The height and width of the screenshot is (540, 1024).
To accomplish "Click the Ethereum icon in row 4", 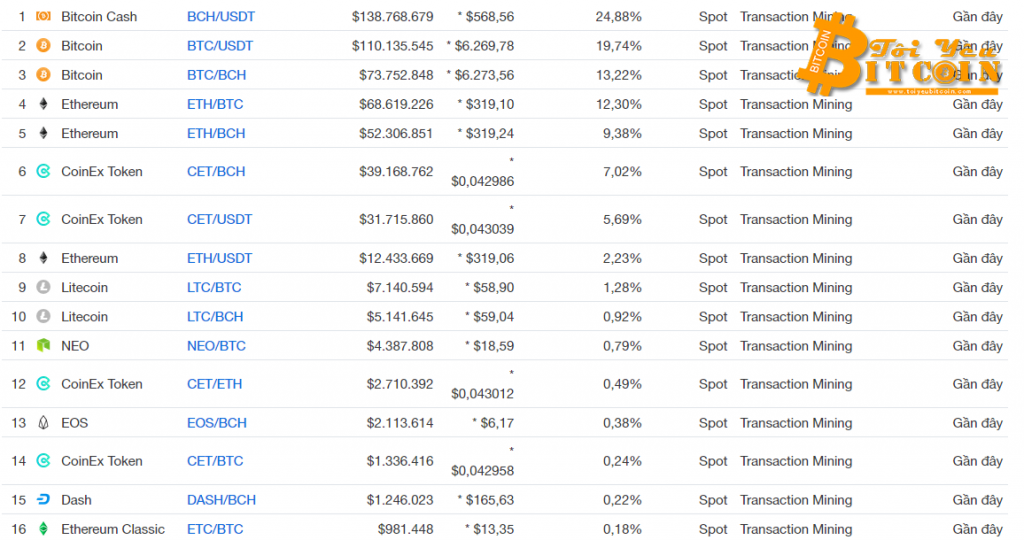I will [x=43, y=104].
